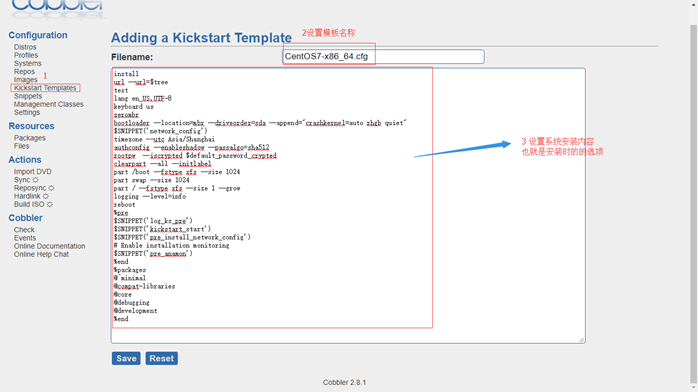Reset the kickstart template form
The height and width of the screenshot is (392, 698).
click(162, 358)
